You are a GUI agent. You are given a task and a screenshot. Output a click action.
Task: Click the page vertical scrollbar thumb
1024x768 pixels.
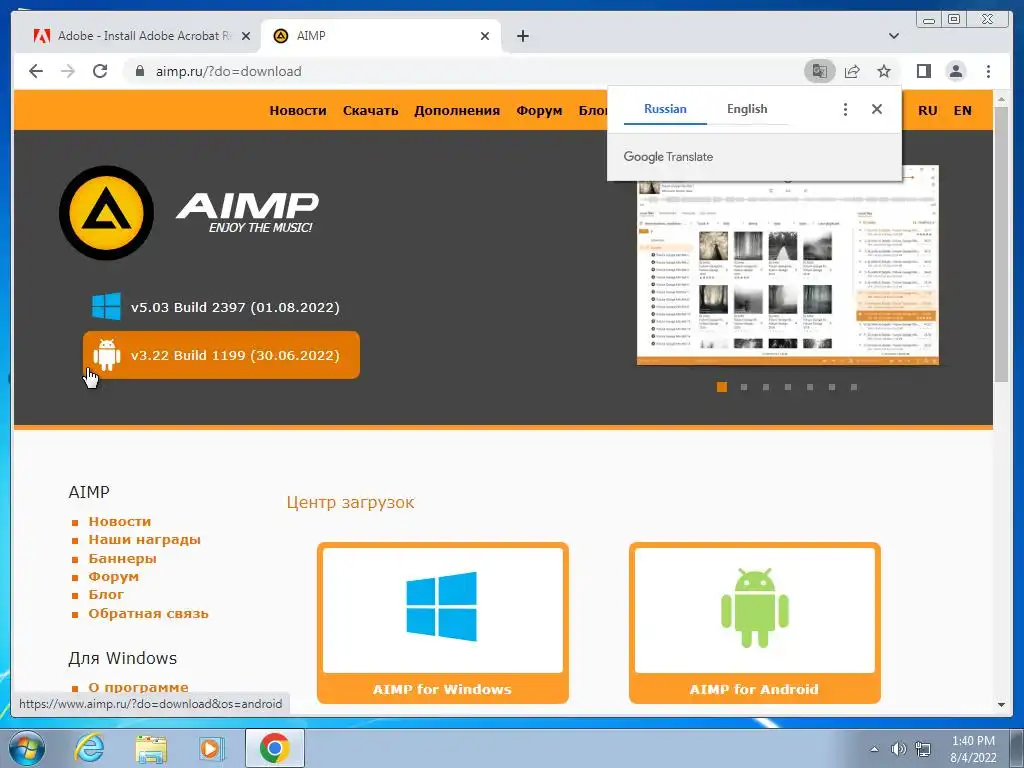1001,245
